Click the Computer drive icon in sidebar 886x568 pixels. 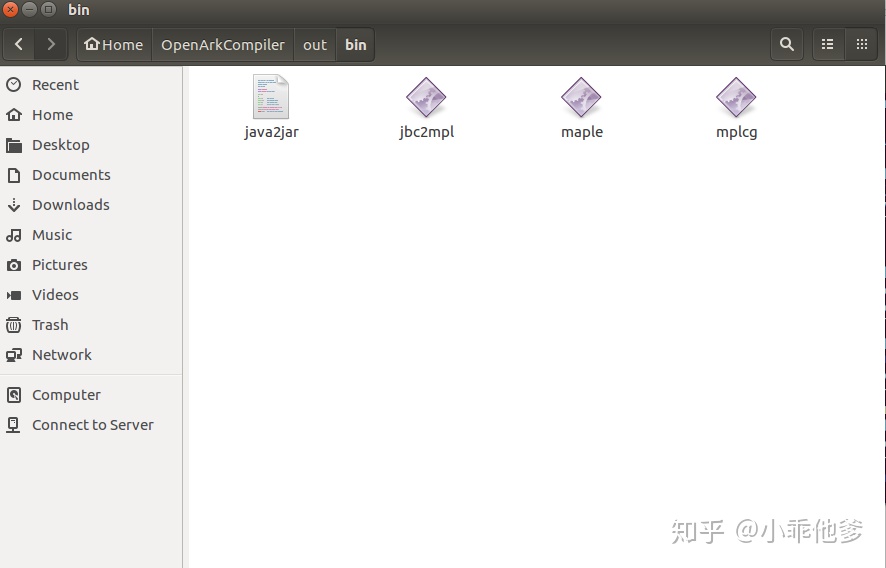14,394
